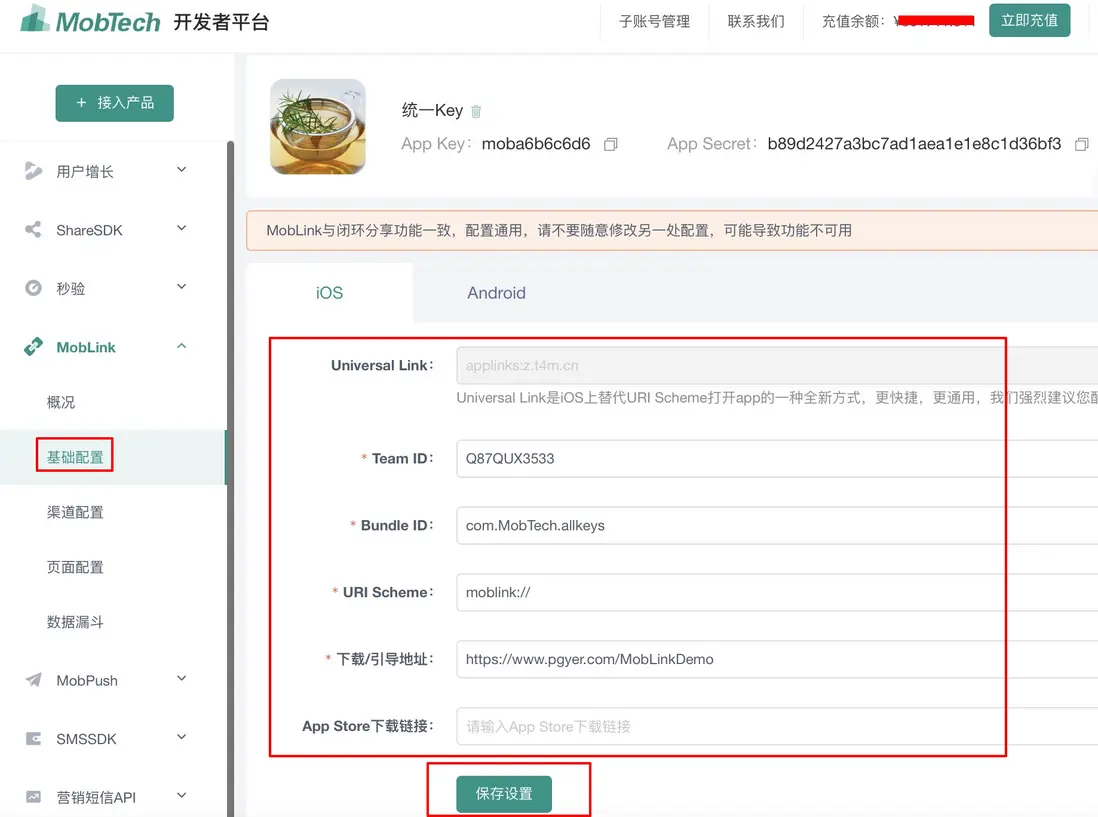1098x817 pixels.
Task: Click the App Secret value text
Action: click(915, 144)
